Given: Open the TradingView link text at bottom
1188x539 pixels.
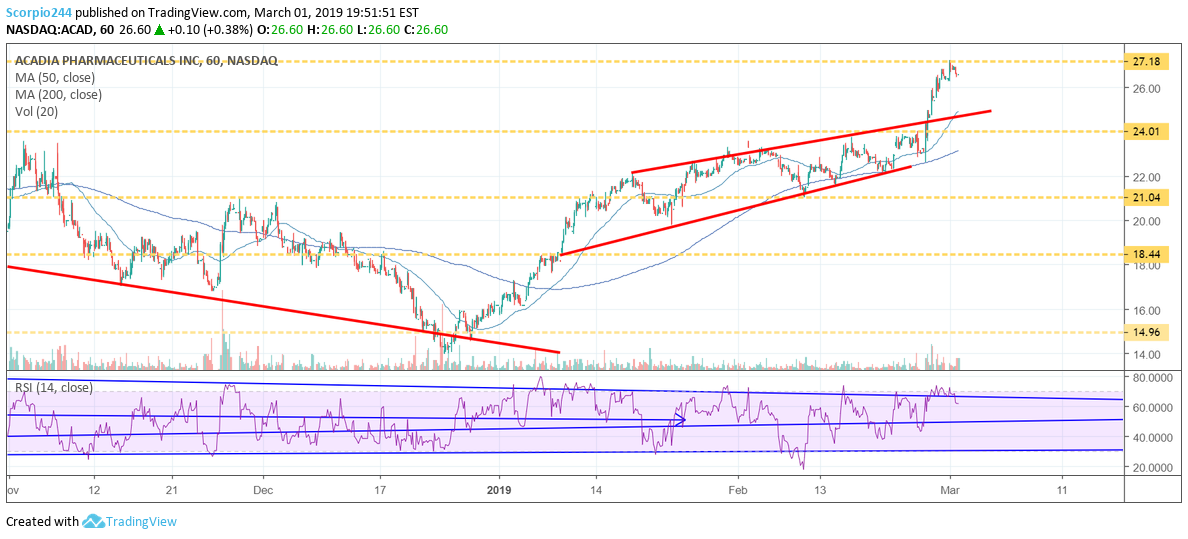Looking at the screenshot, I should tap(142, 521).
